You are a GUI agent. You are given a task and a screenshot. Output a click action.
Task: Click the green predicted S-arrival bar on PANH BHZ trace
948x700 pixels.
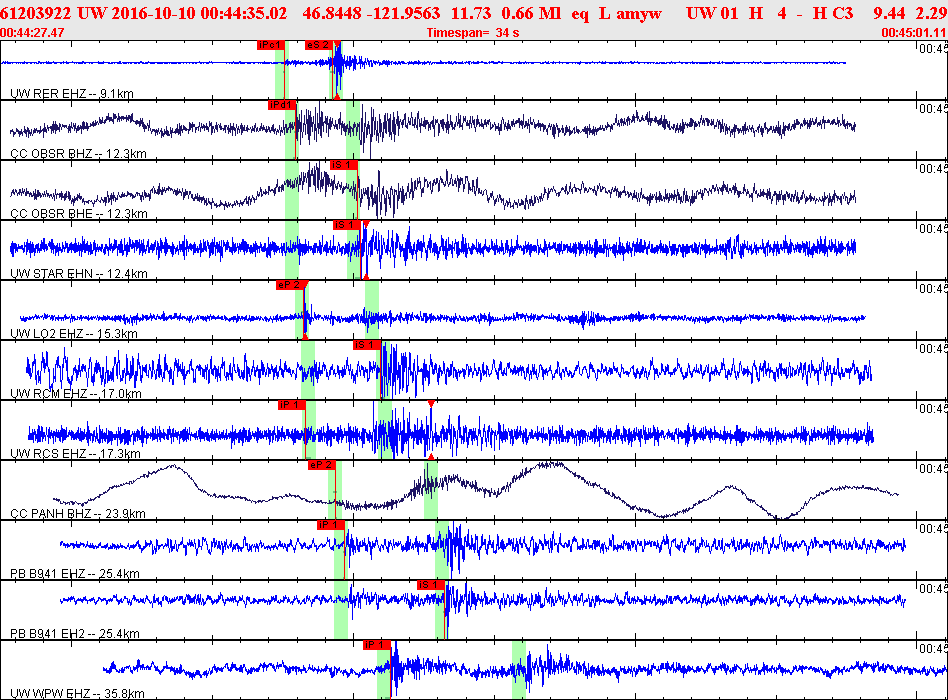[x=430, y=490]
